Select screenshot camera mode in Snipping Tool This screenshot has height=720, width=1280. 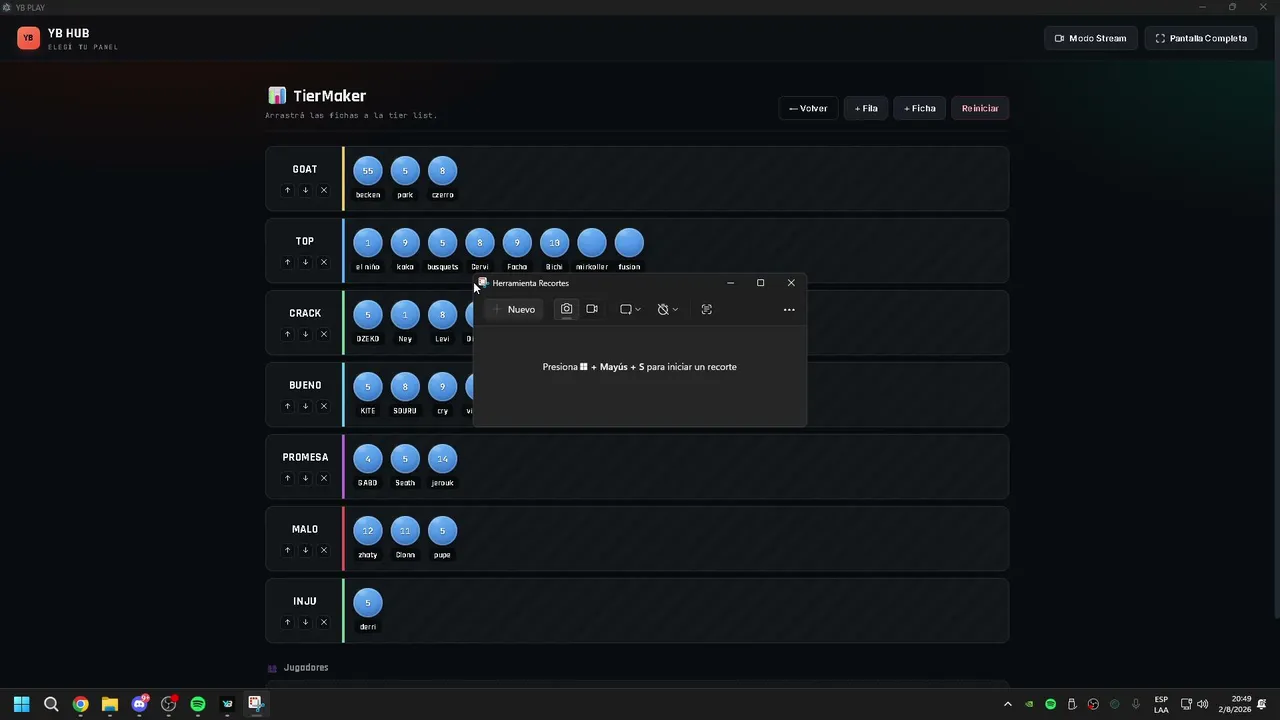566,309
